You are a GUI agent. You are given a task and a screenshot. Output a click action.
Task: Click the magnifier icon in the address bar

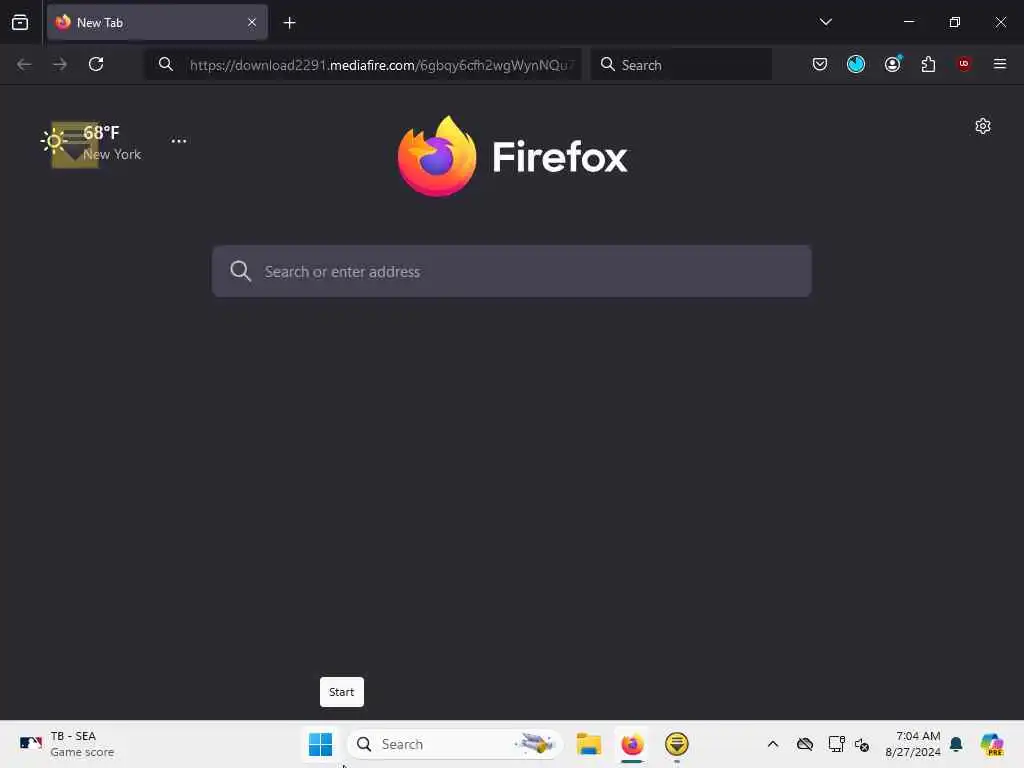pyautogui.click(x=166, y=64)
